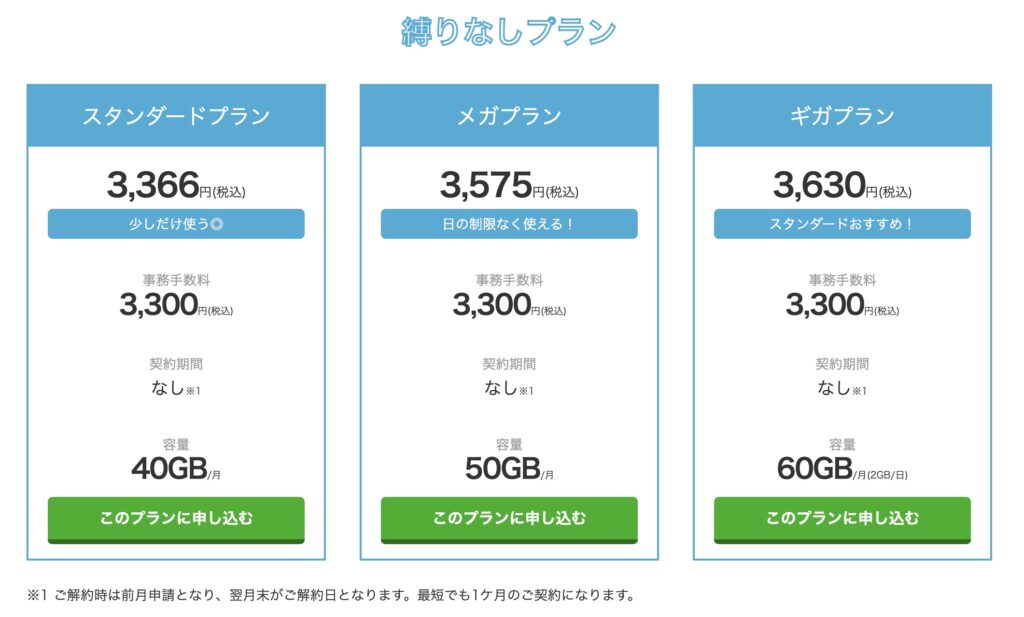Apply for the ギガプラン with green button
The width and height of the screenshot is (1024, 617).
pos(842,520)
